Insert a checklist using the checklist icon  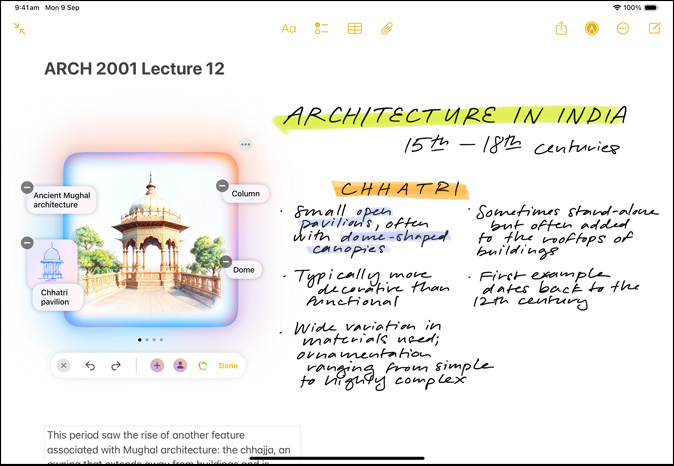tap(321, 29)
